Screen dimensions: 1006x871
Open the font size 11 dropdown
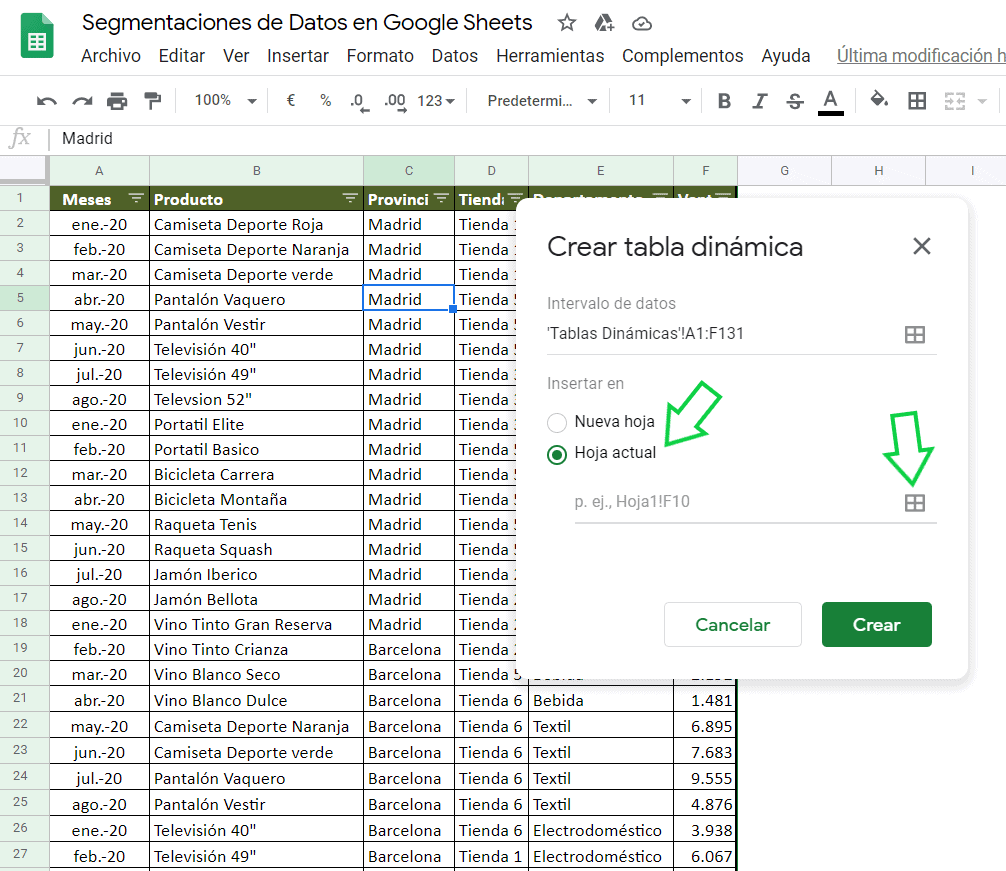pyautogui.click(x=659, y=101)
